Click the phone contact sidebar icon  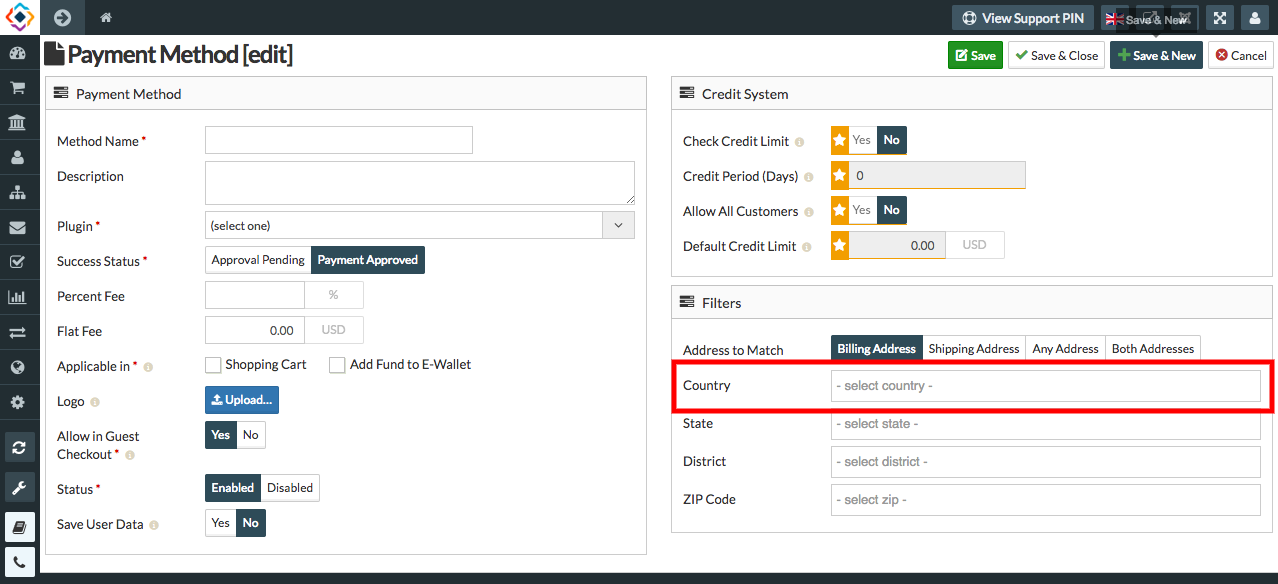[19, 562]
